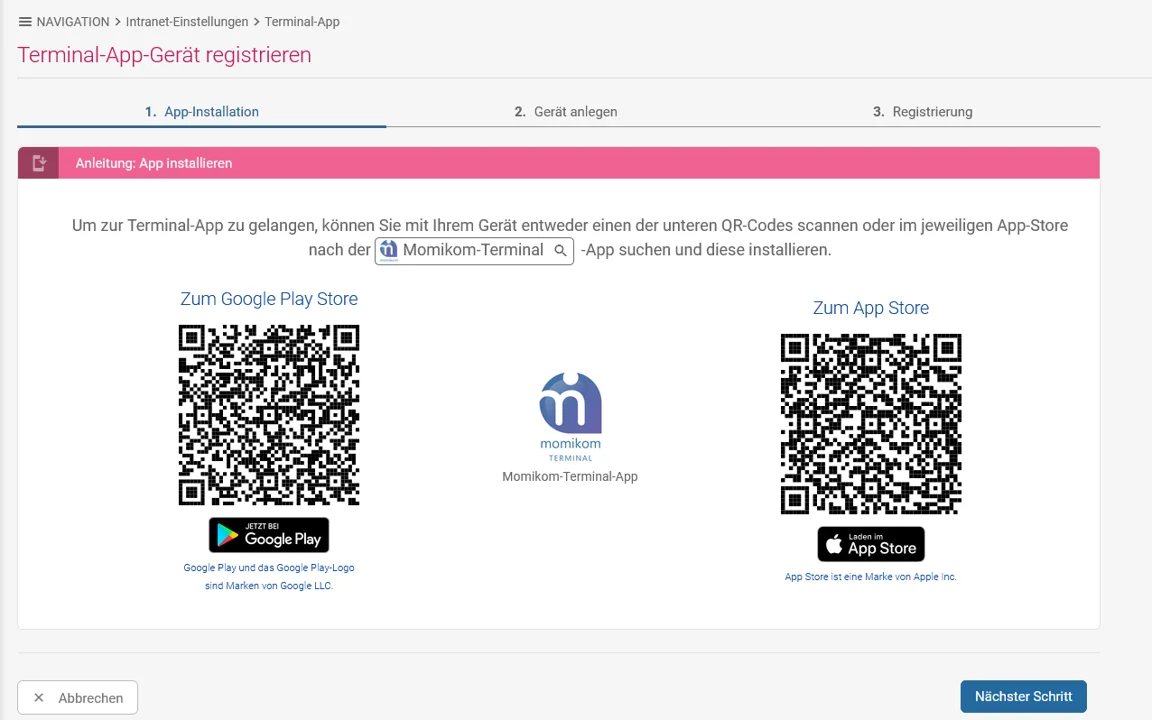Click the Momikom logo in search field
The height and width of the screenshot is (720, 1152).
(x=388, y=251)
